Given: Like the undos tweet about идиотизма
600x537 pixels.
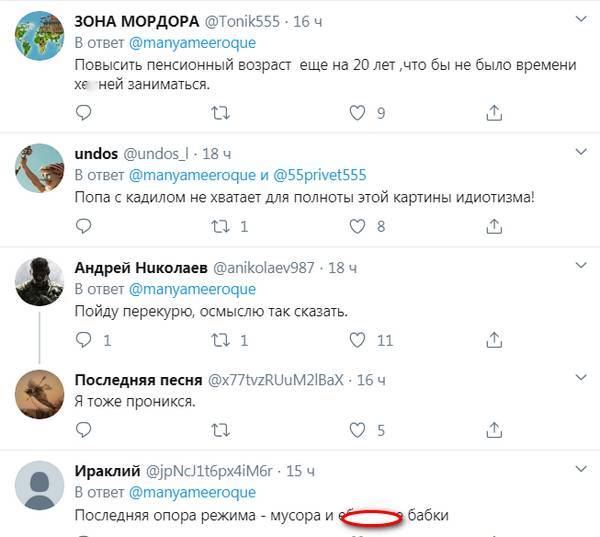Looking at the screenshot, I should [x=355, y=227].
